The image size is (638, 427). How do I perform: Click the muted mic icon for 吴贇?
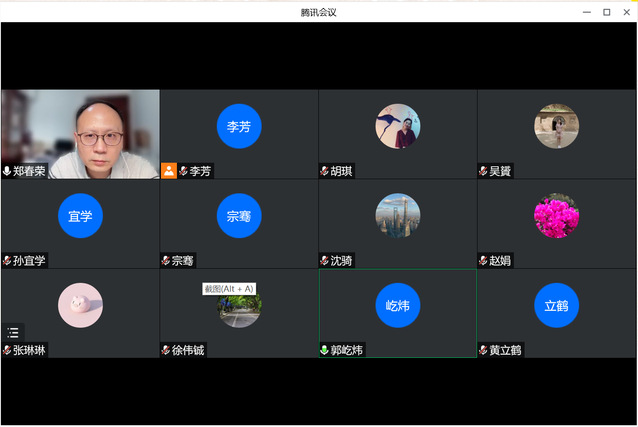(483, 171)
